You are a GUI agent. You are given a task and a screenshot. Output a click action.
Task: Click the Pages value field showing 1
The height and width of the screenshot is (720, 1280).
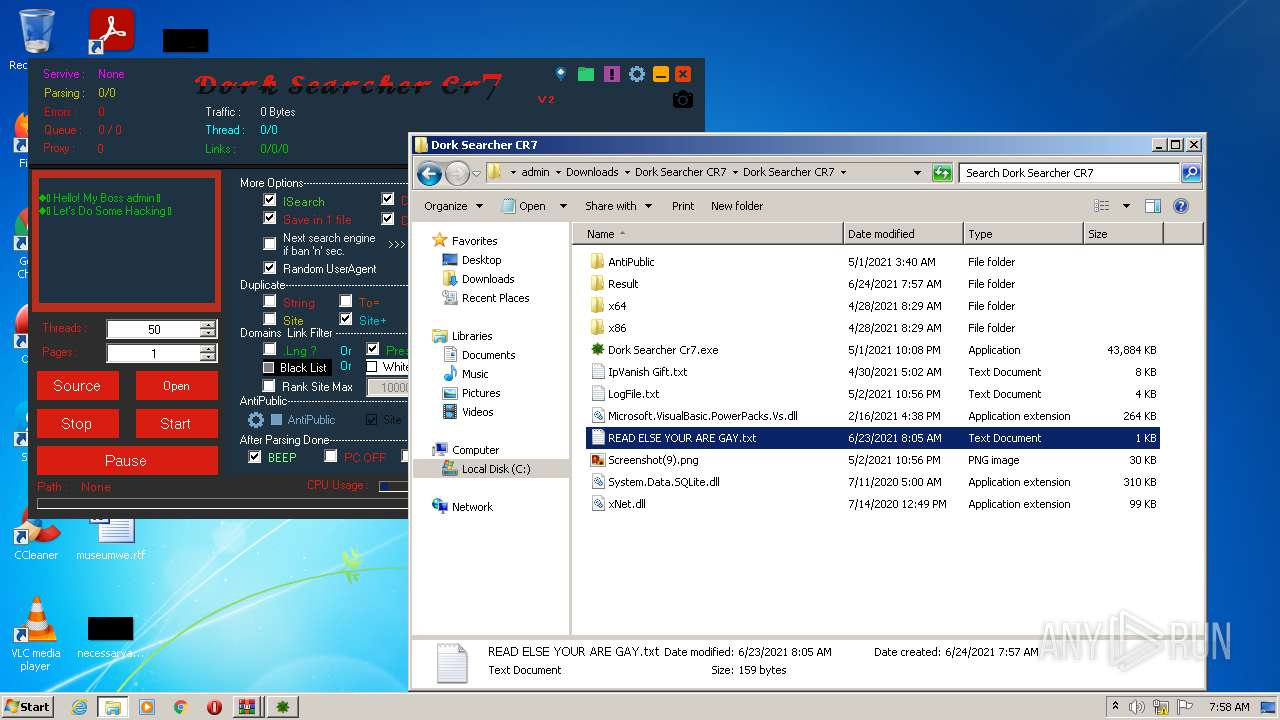153,353
